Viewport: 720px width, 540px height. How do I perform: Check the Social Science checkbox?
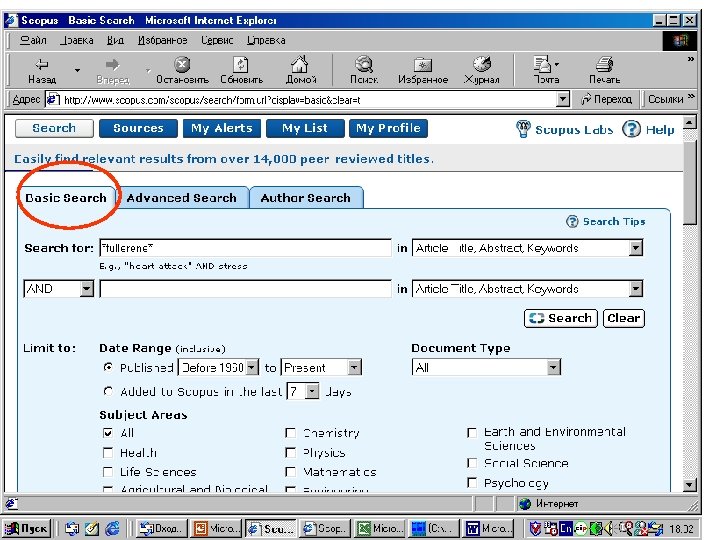[472, 463]
